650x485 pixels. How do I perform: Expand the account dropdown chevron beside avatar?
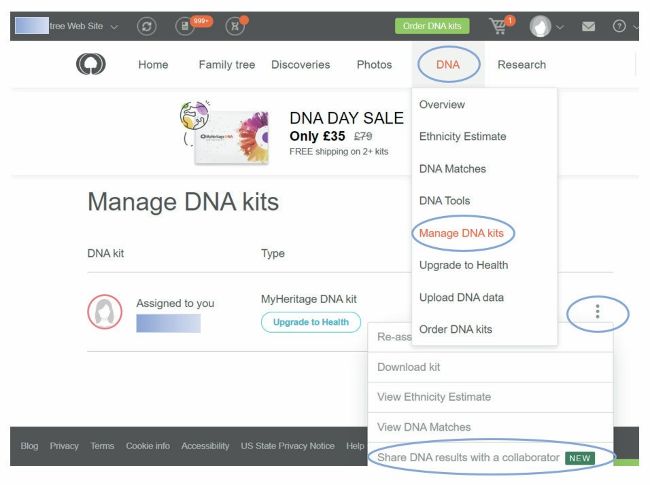tap(560, 27)
